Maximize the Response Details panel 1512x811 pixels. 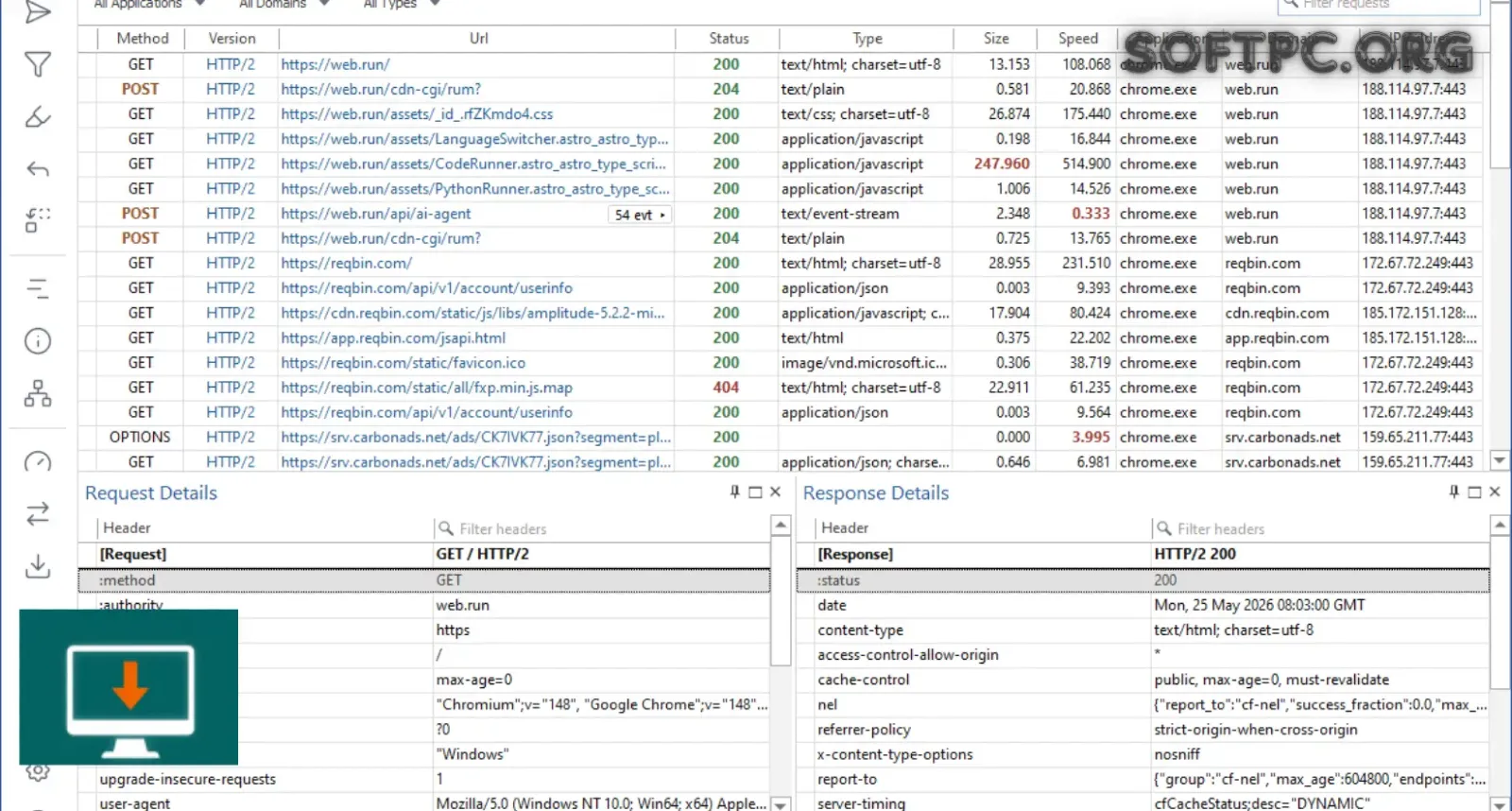tap(1474, 492)
